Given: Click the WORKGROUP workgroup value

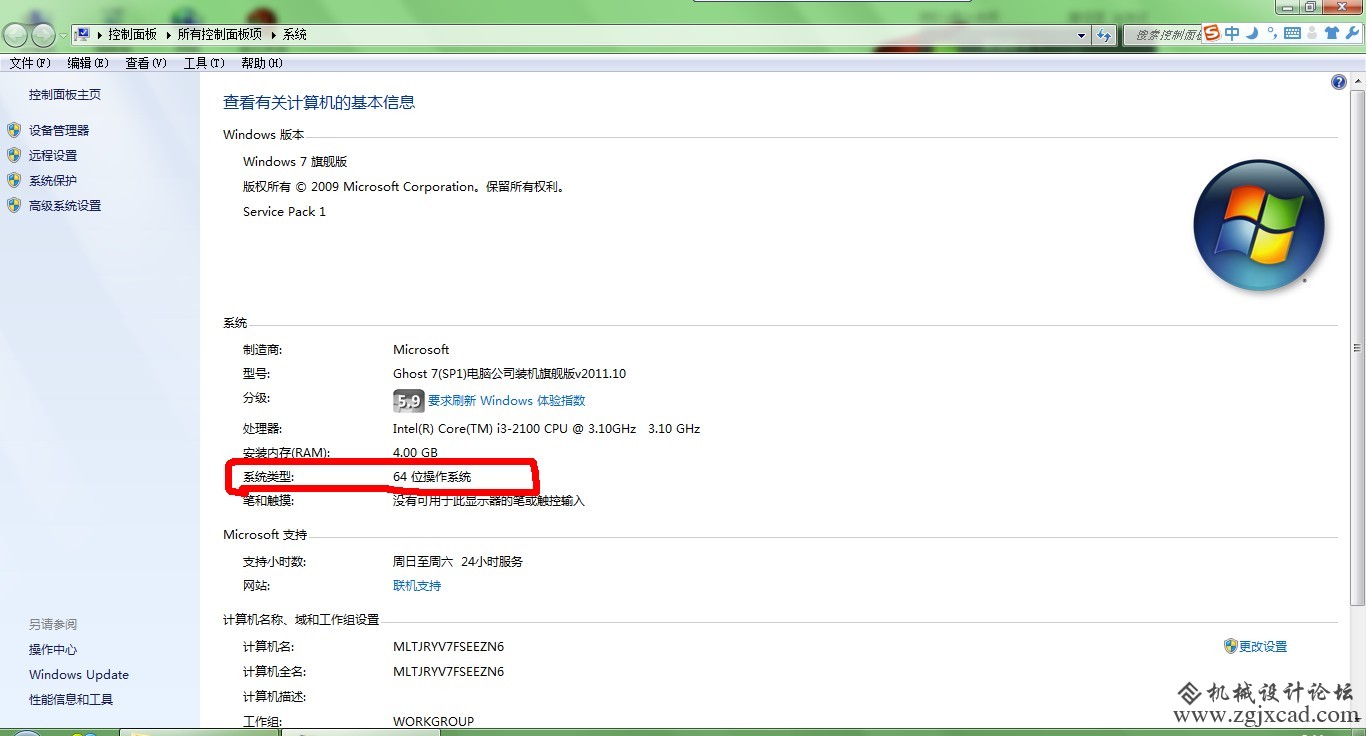Looking at the screenshot, I should pos(433,721).
